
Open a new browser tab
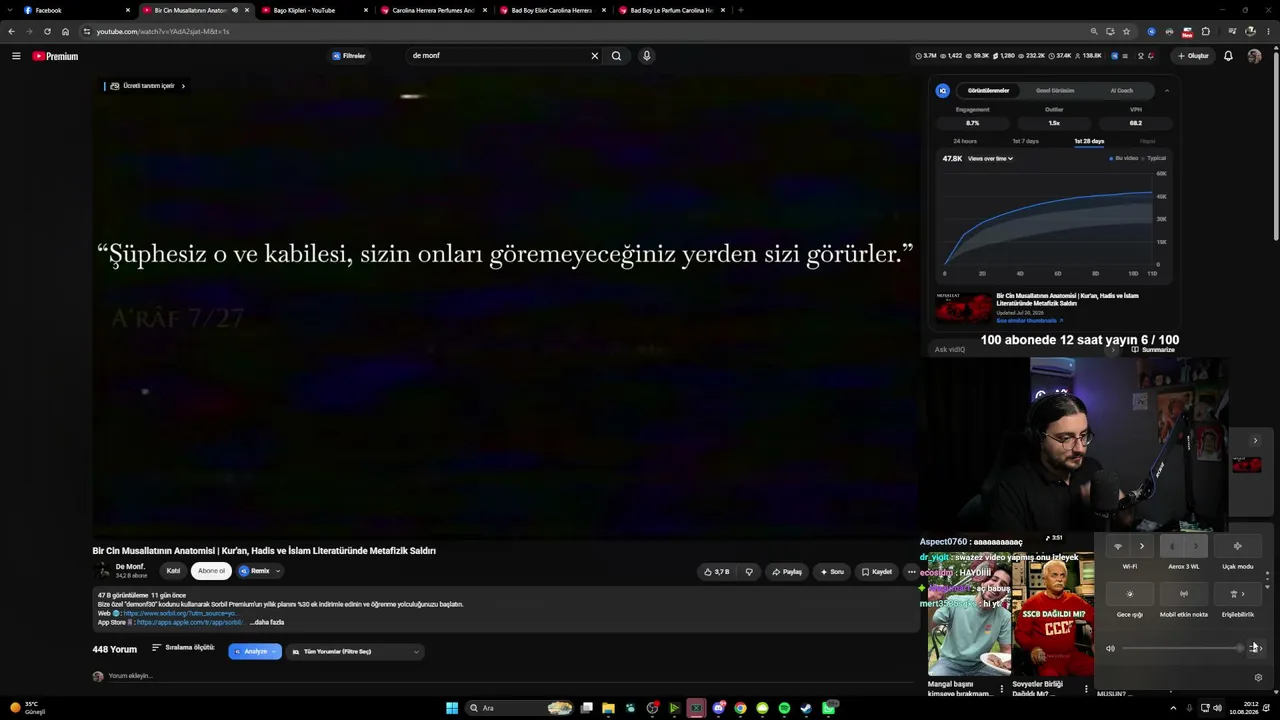click(740, 10)
